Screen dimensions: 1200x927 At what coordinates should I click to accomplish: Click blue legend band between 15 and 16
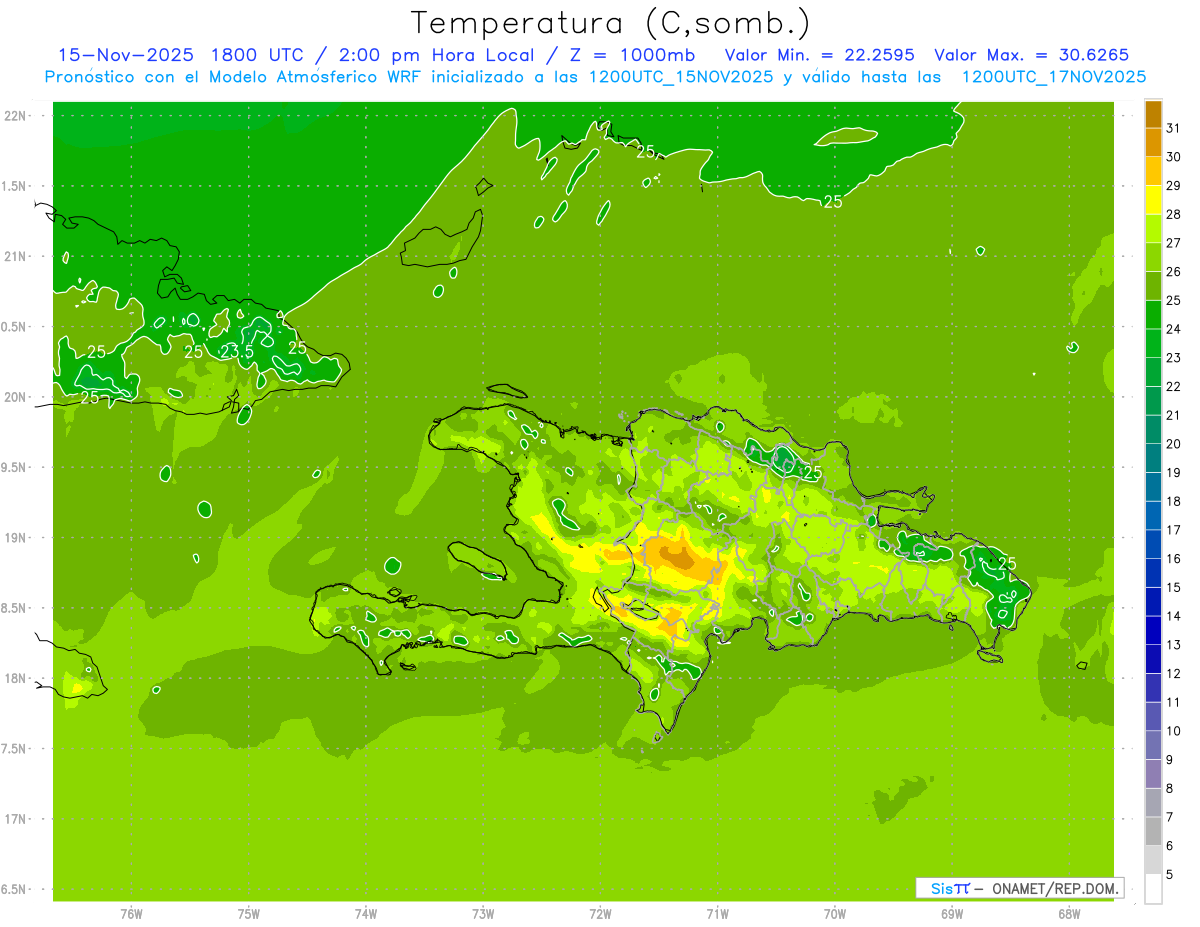click(1153, 573)
